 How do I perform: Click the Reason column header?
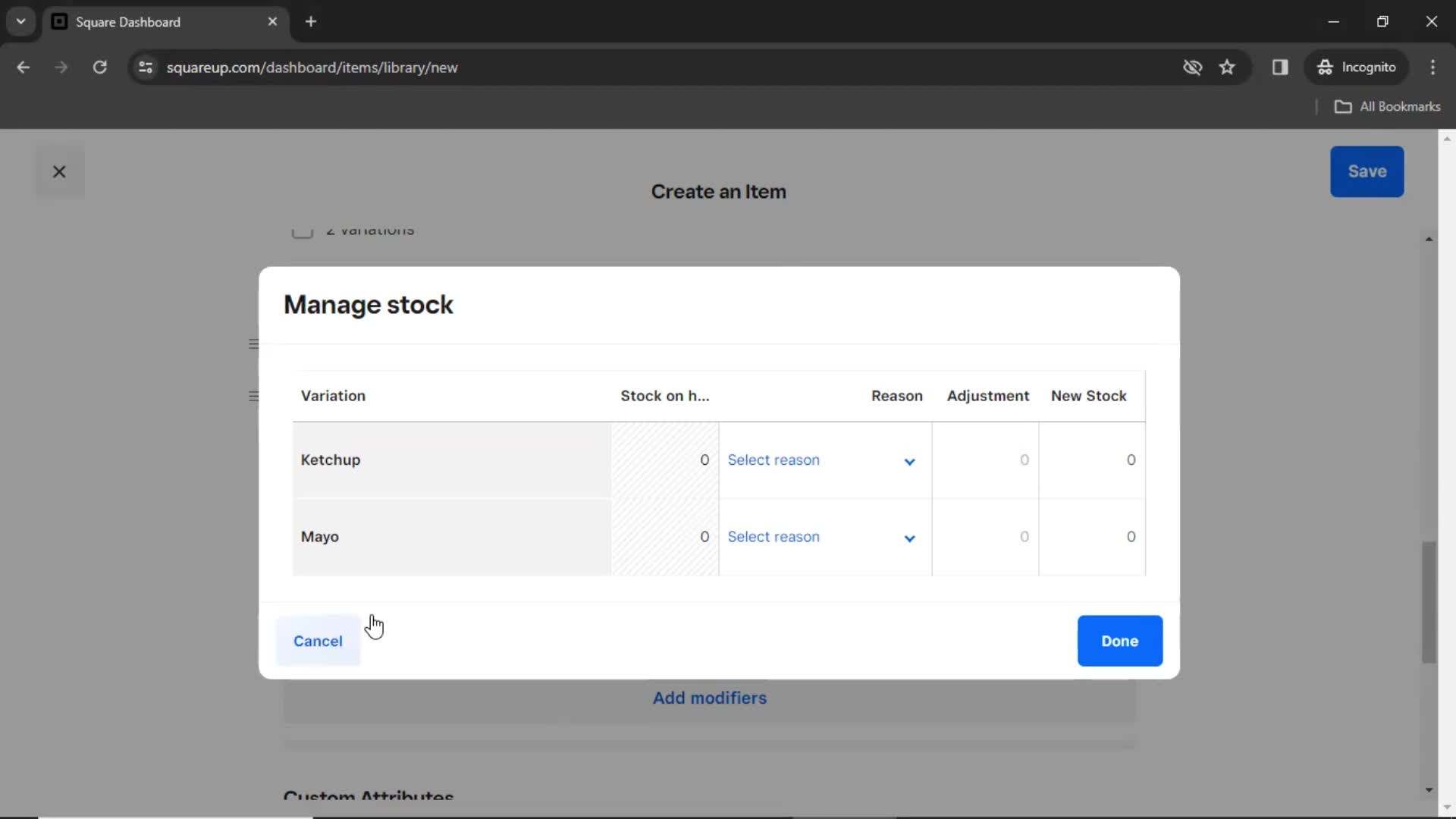pyautogui.click(x=896, y=396)
